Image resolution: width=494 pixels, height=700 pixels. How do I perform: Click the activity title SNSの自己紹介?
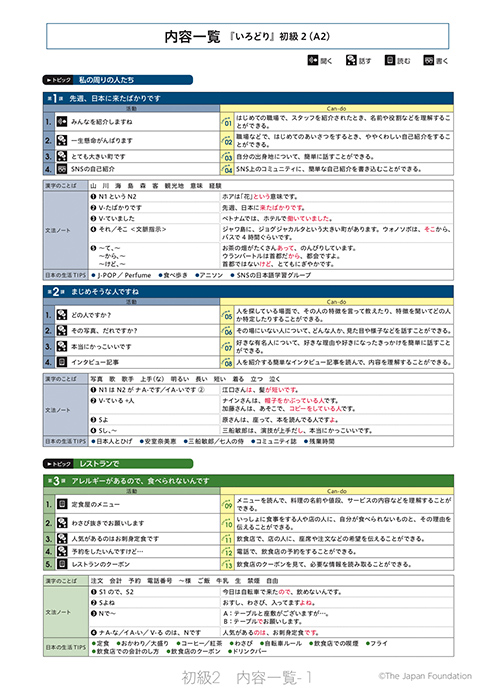pos(92,169)
